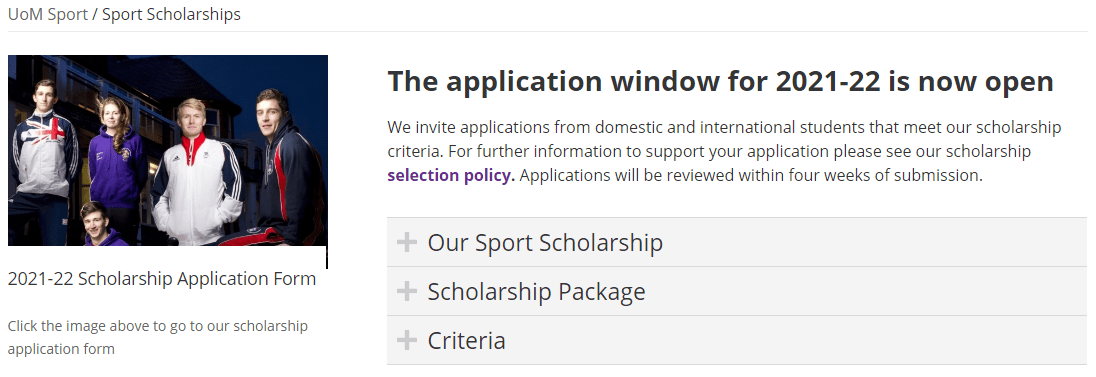
Task: Click the crouching athlete at the photo bottom
Action: click(x=101, y=225)
